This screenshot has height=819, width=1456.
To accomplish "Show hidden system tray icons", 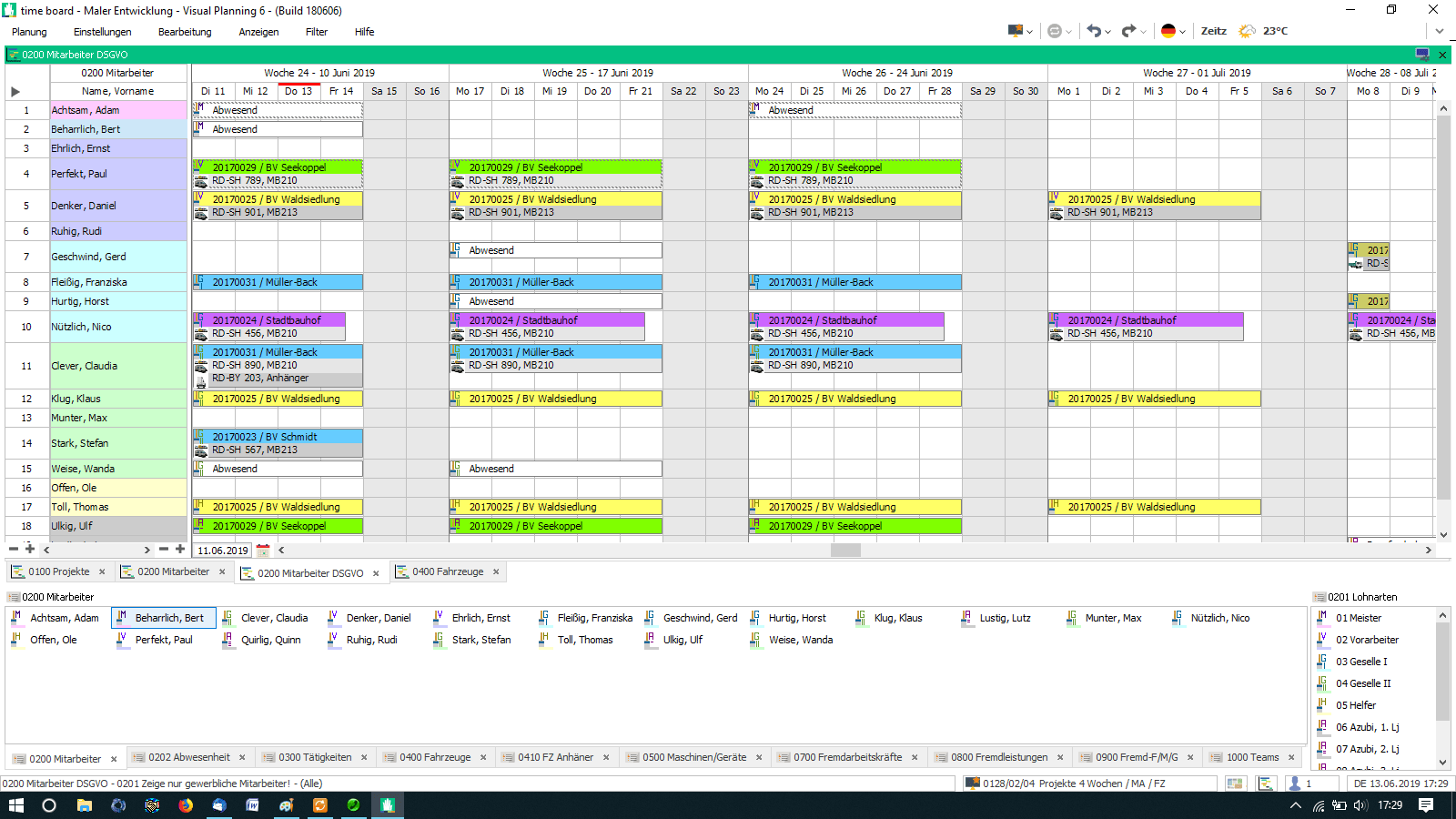I will pos(1296,805).
